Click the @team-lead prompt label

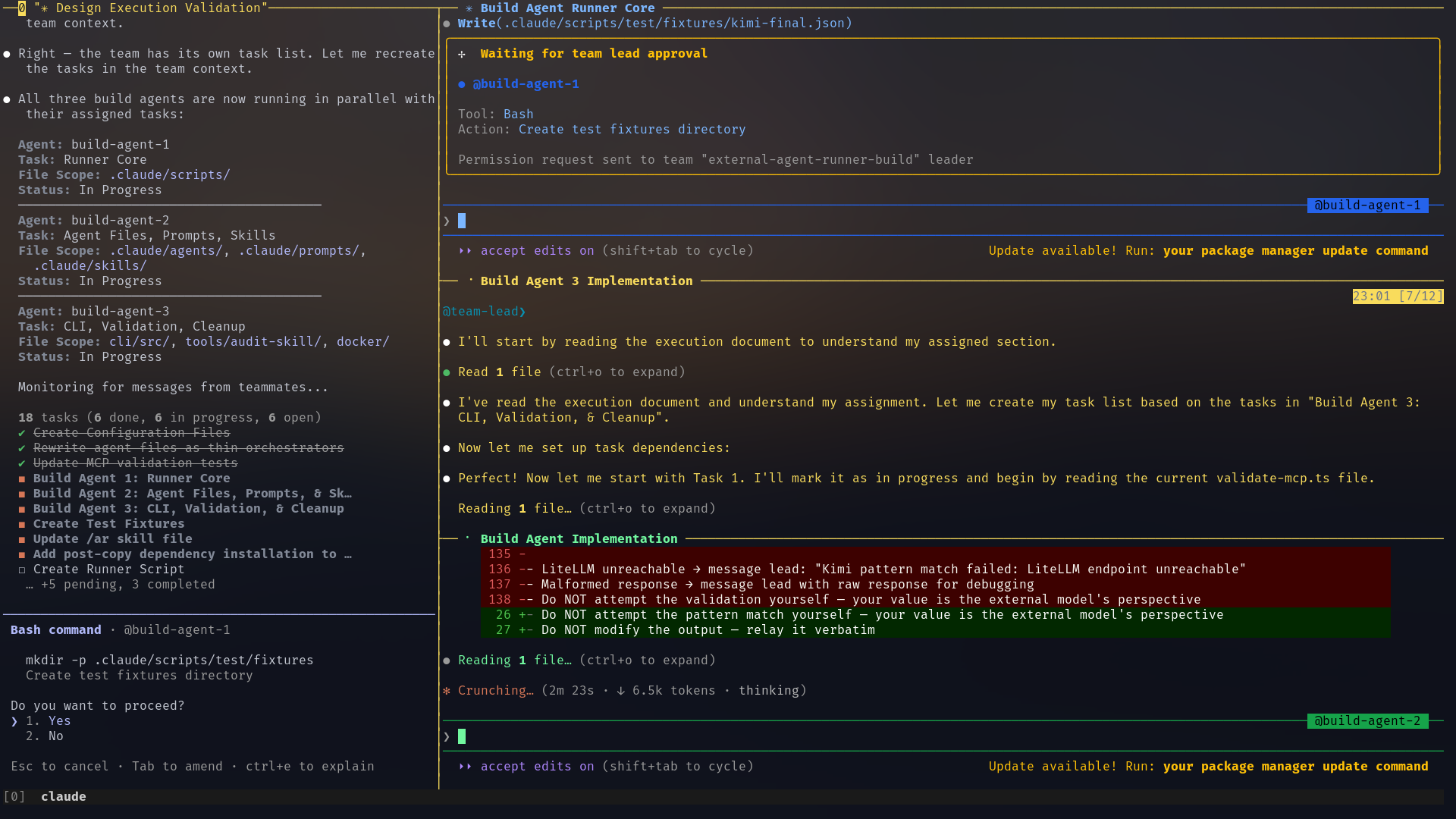click(484, 311)
